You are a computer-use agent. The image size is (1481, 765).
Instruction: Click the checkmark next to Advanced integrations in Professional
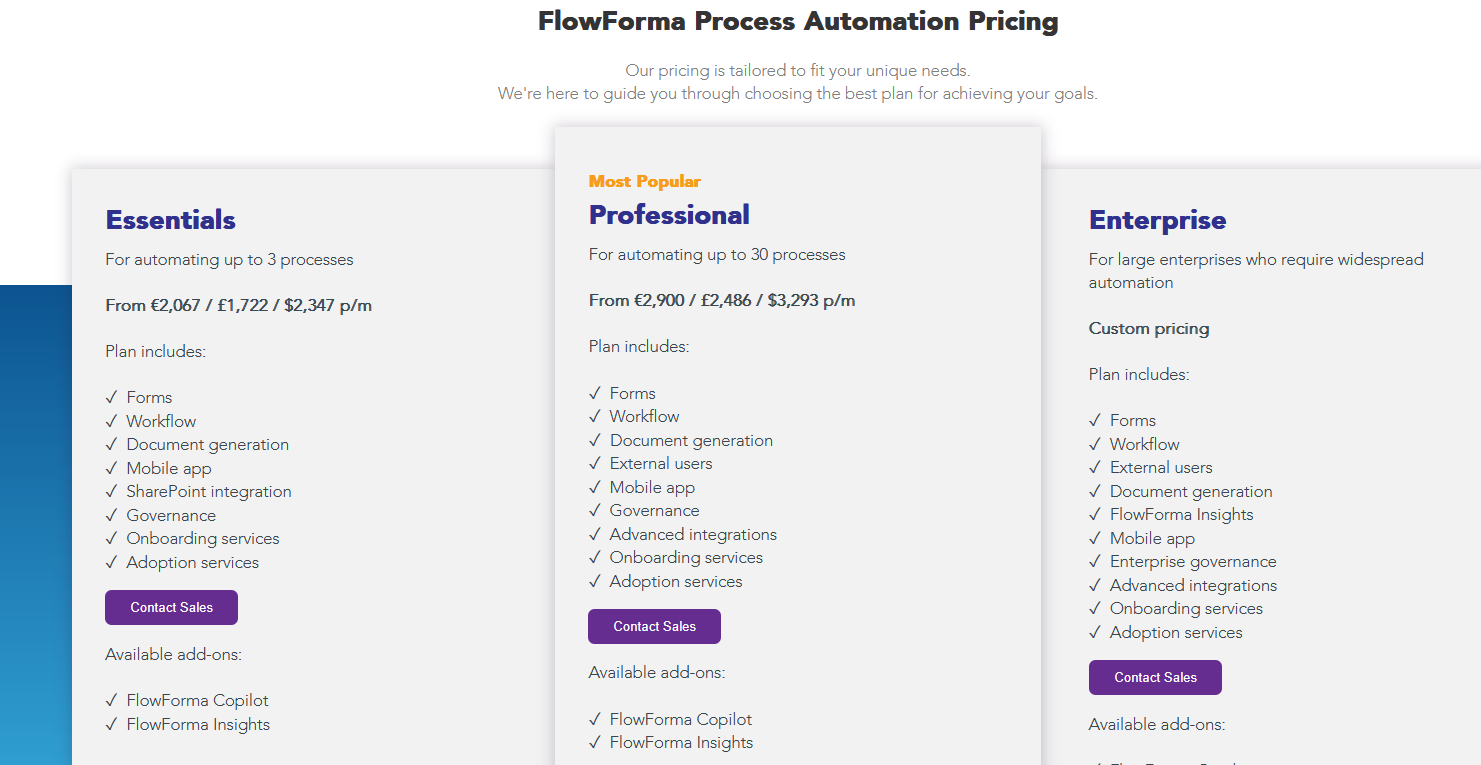click(596, 534)
